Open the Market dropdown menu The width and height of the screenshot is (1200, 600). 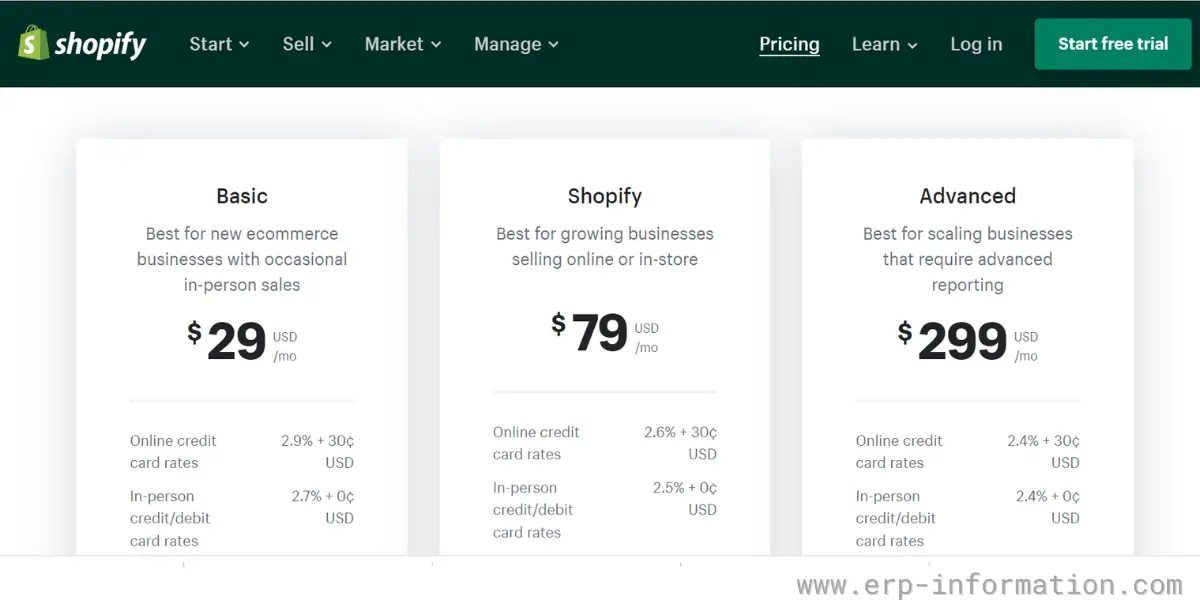point(403,44)
